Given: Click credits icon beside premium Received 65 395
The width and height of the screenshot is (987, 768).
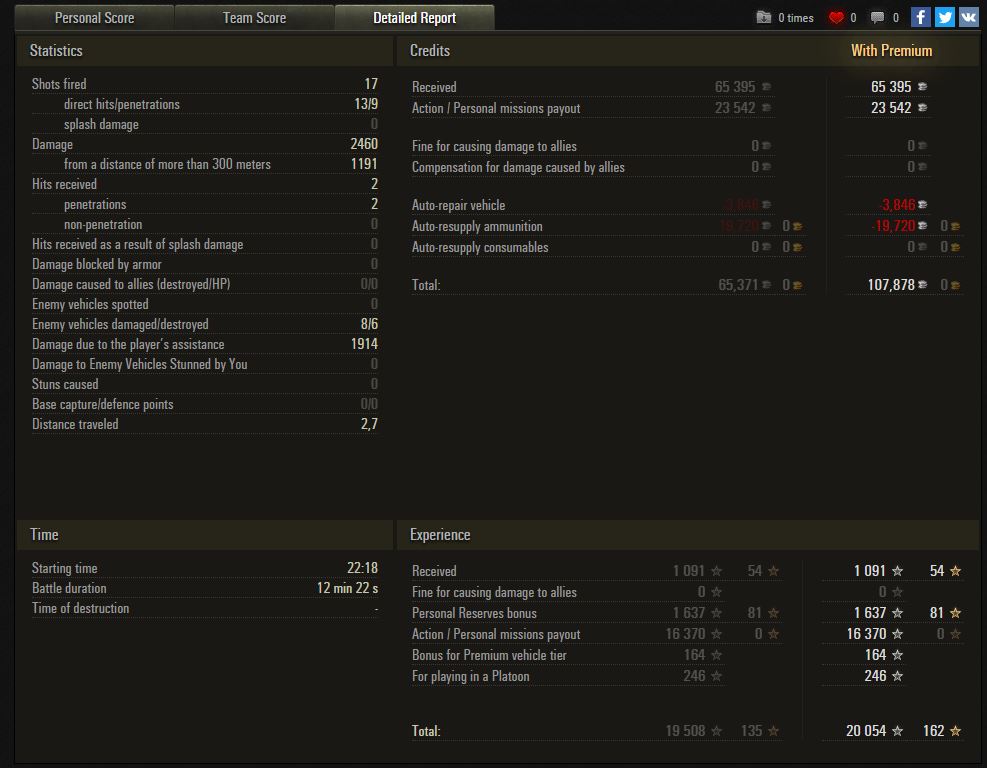Looking at the screenshot, I should tap(922, 86).
